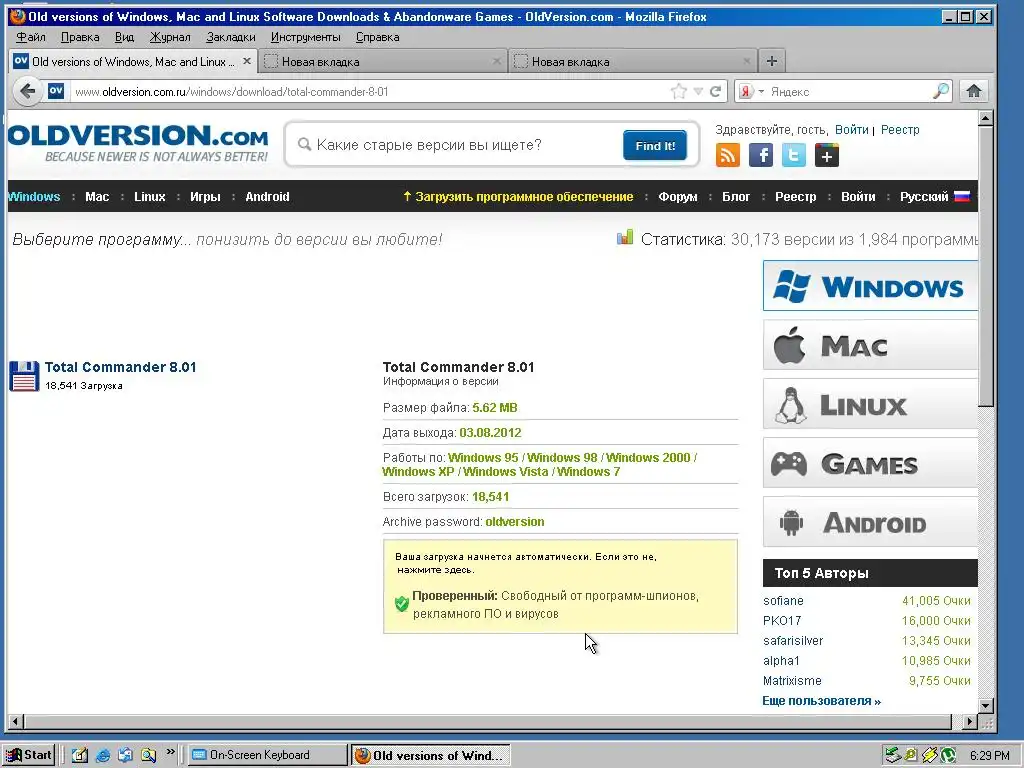Viewport: 1024px width, 768px height.
Task: Open Еще пользователя link
Action: 822,701
